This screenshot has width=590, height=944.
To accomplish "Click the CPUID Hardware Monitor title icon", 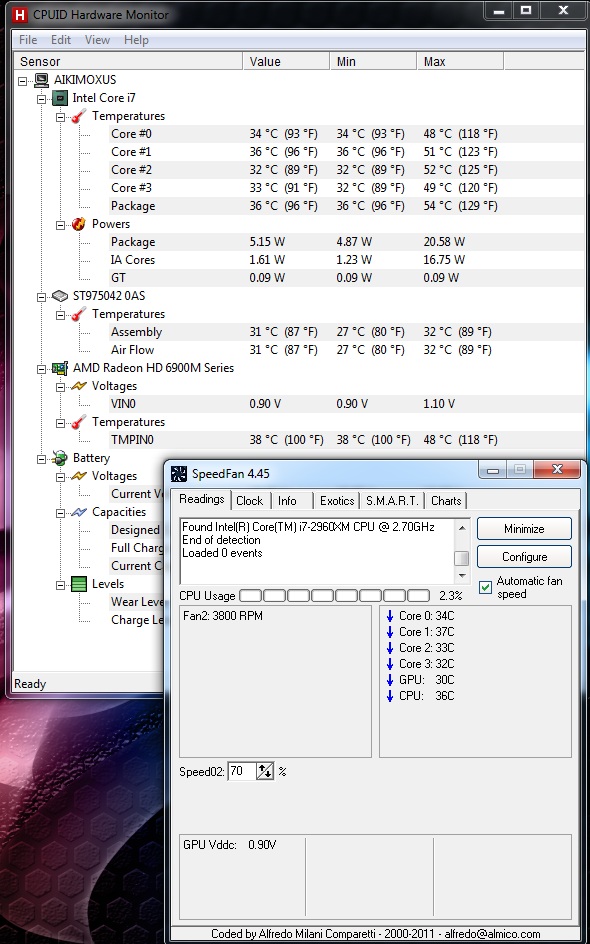I will 22,14.
